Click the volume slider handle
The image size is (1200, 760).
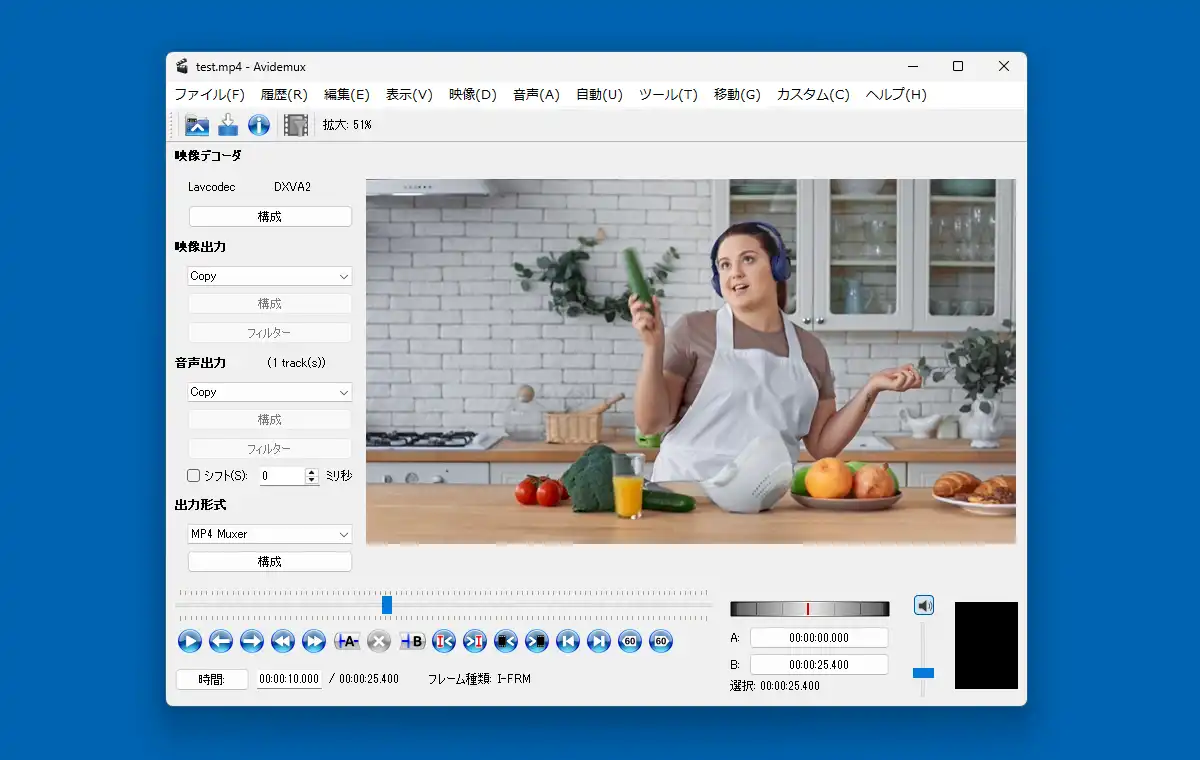(923, 673)
